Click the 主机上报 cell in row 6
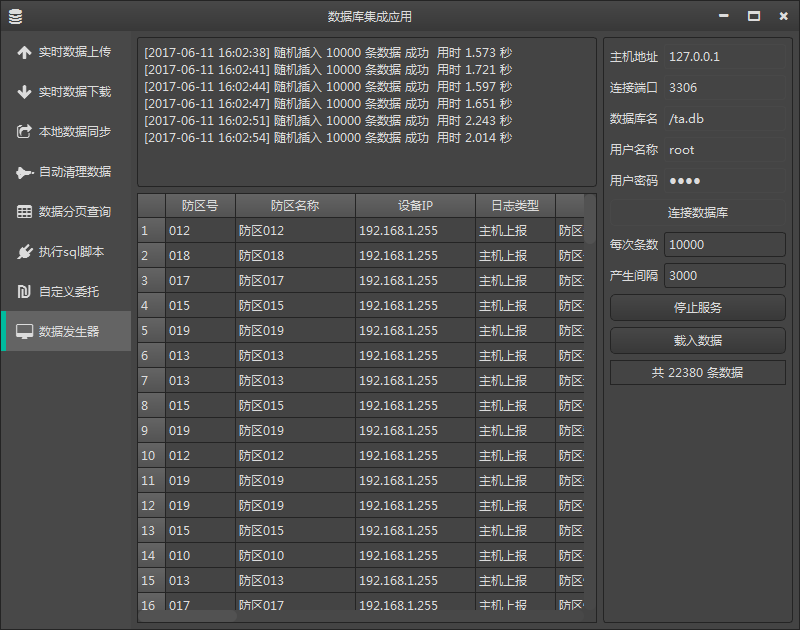Viewport: 800px width, 630px height. pos(515,356)
